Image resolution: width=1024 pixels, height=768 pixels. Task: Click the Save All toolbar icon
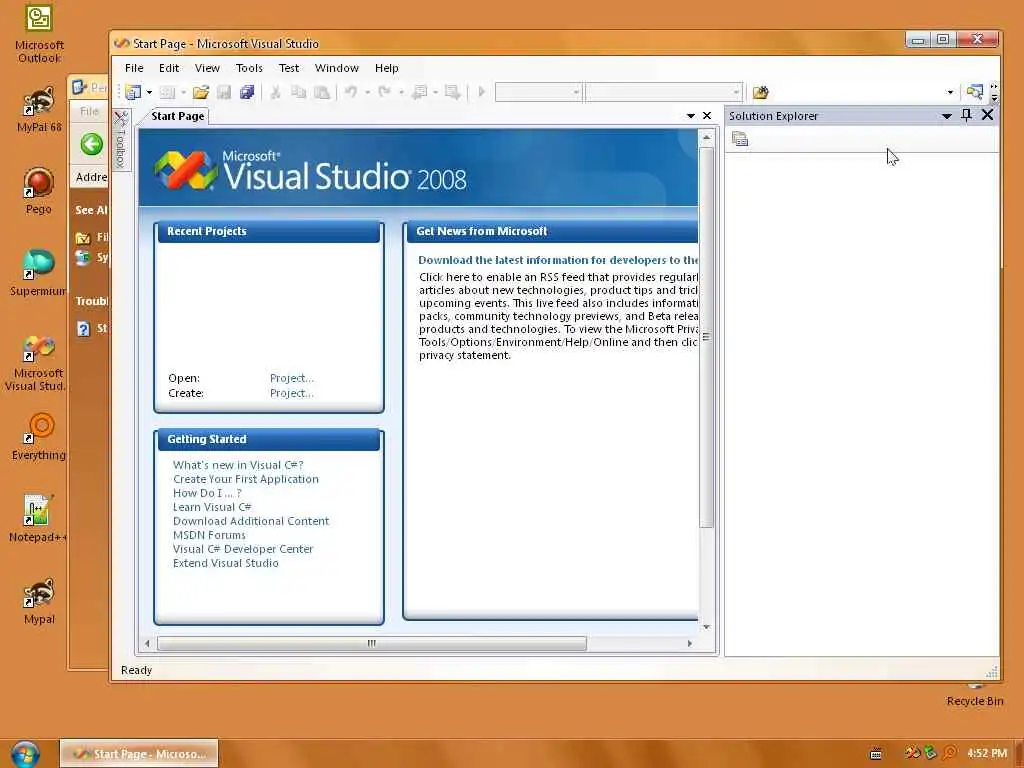247,92
